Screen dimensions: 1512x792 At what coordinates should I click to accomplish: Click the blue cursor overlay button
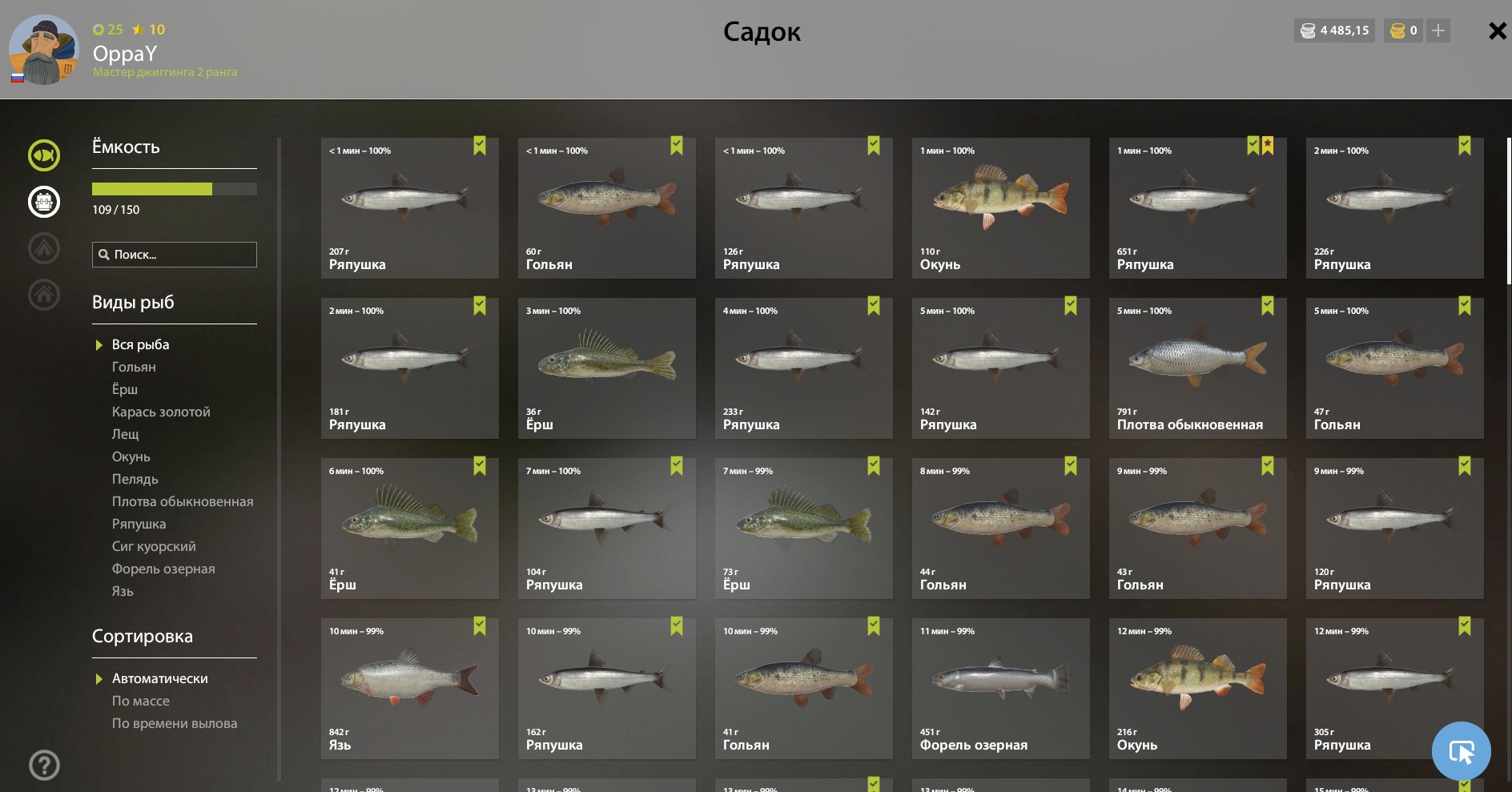point(1461,751)
